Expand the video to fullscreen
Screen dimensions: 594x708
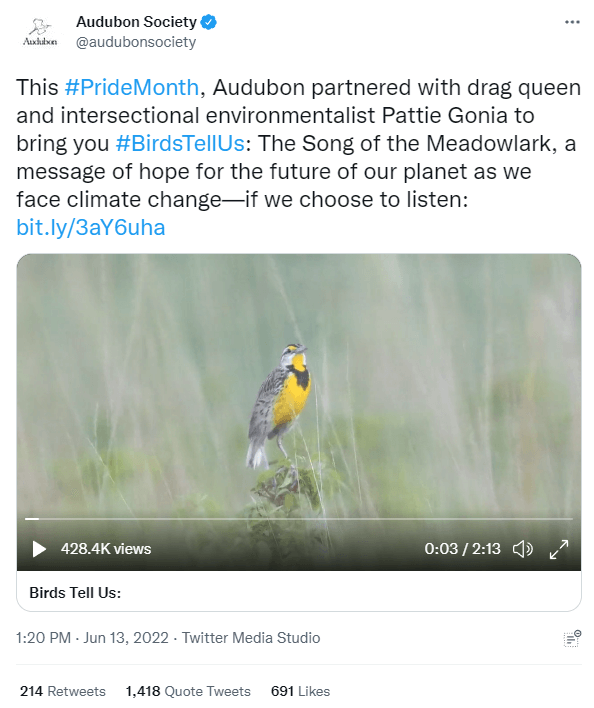click(559, 549)
